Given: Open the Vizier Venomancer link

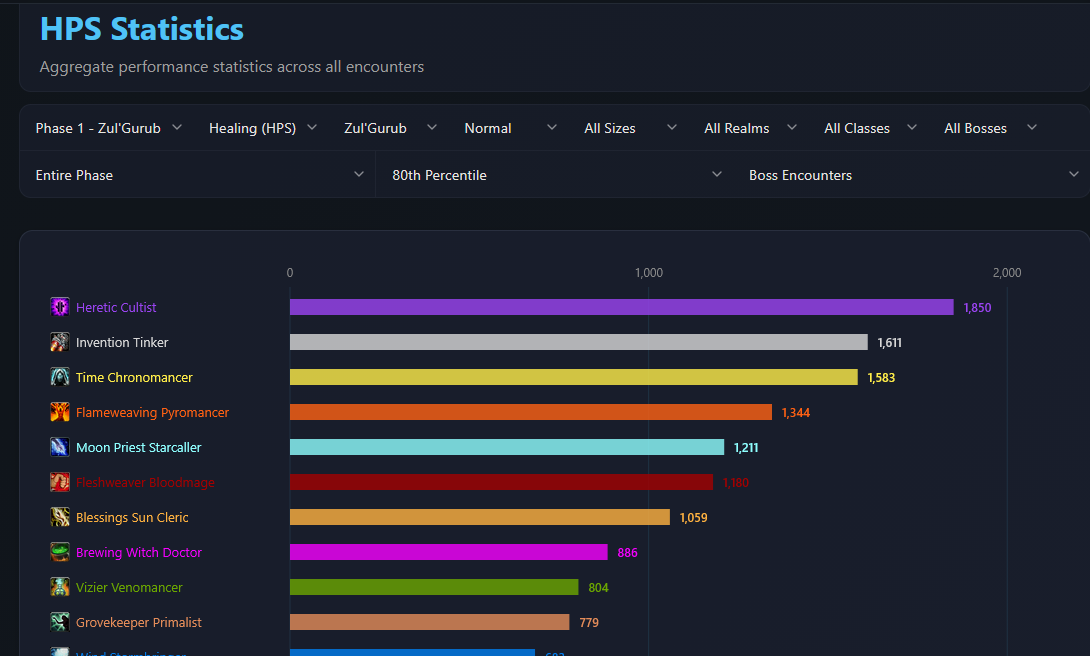Looking at the screenshot, I should 129,587.
